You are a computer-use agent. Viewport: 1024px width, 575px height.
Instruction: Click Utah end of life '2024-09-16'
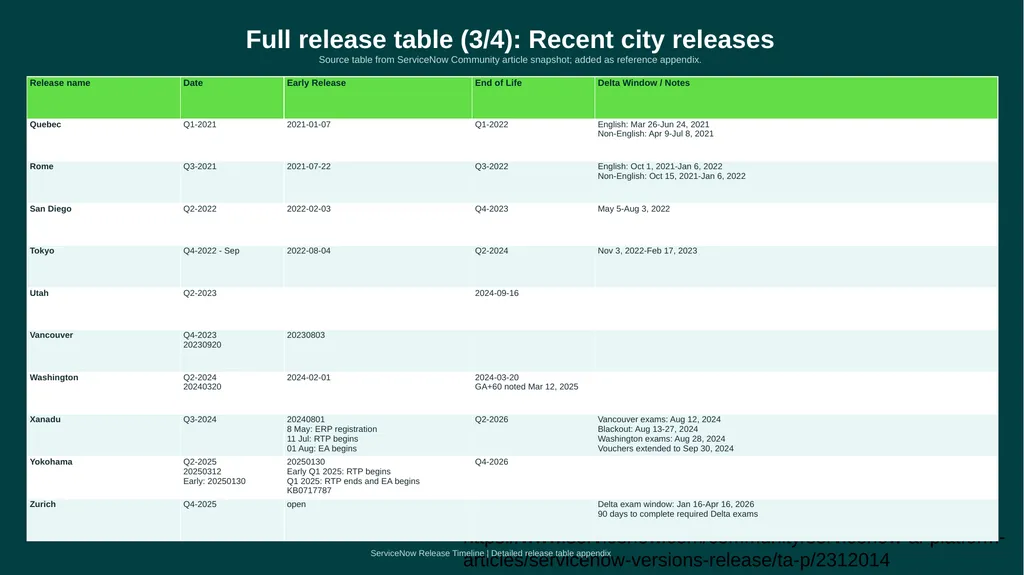(496, 293)
